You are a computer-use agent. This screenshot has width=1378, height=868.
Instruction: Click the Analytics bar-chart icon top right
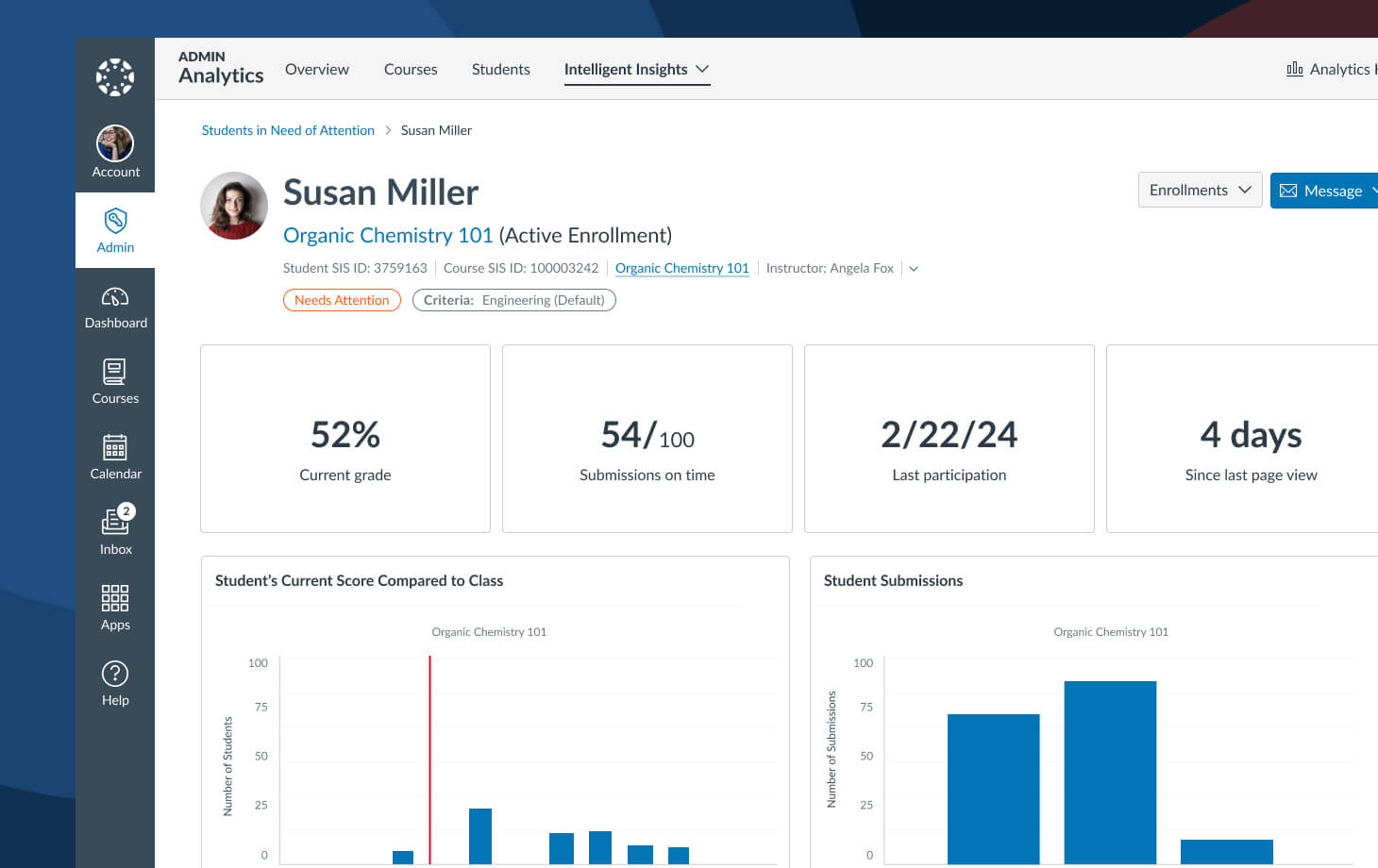[x=1295, y=68]
